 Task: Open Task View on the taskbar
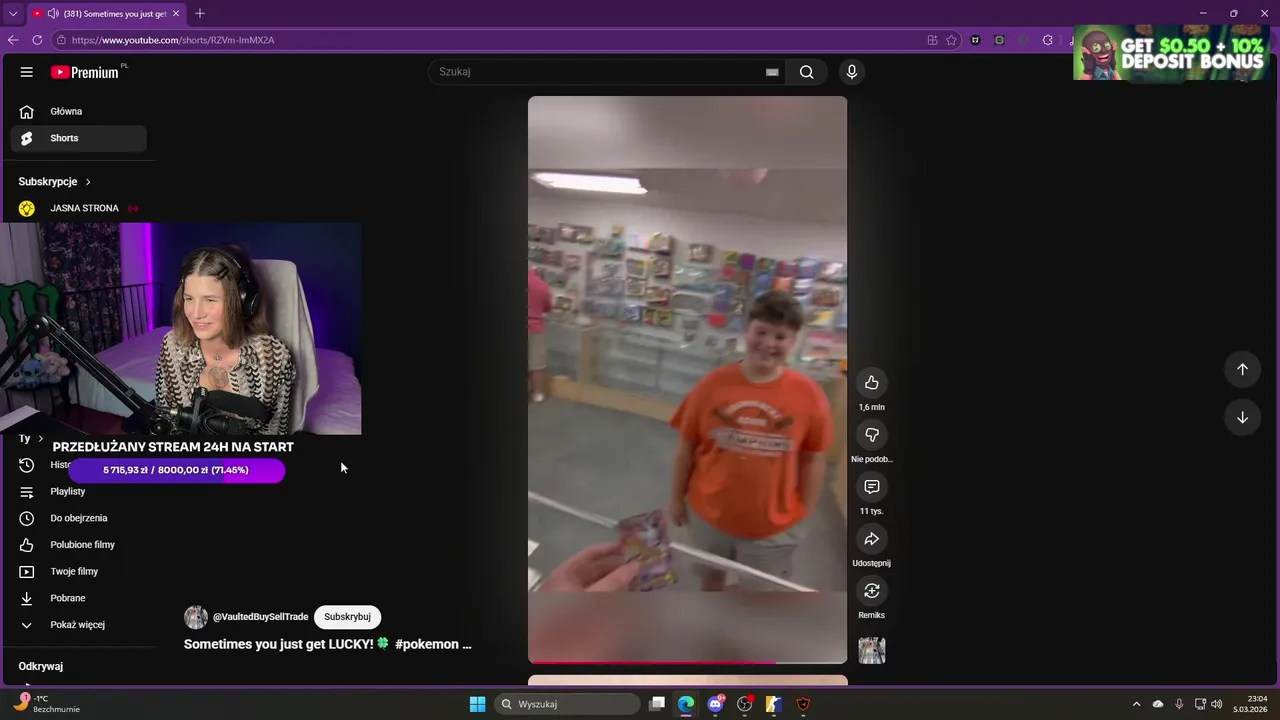(x=657, y=704)
